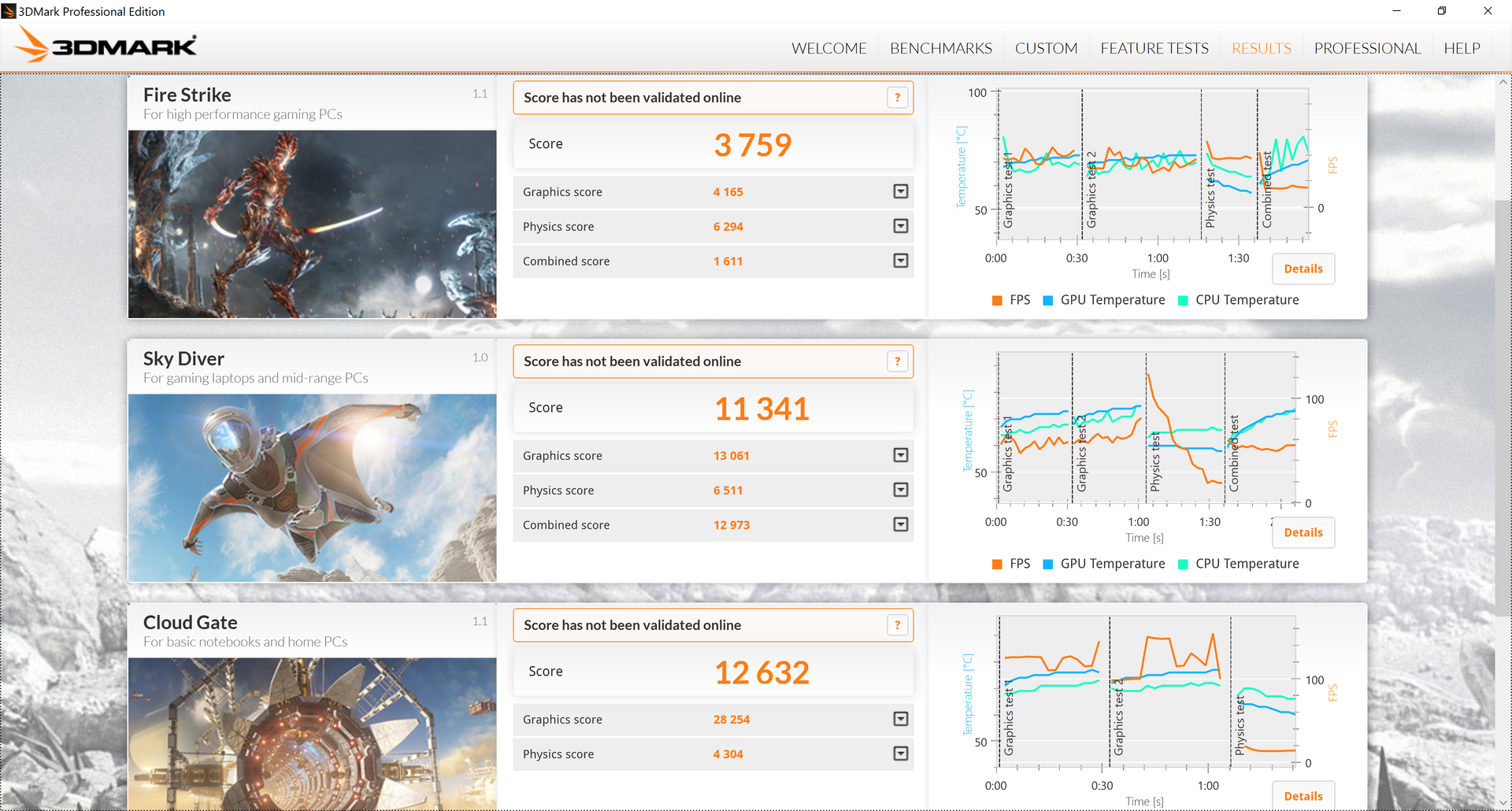Expand Fire Strike Combined score details
Image resolution: width=1512 pixels, height=811 pixels.
pyautogui.click(x=901, y=261)
